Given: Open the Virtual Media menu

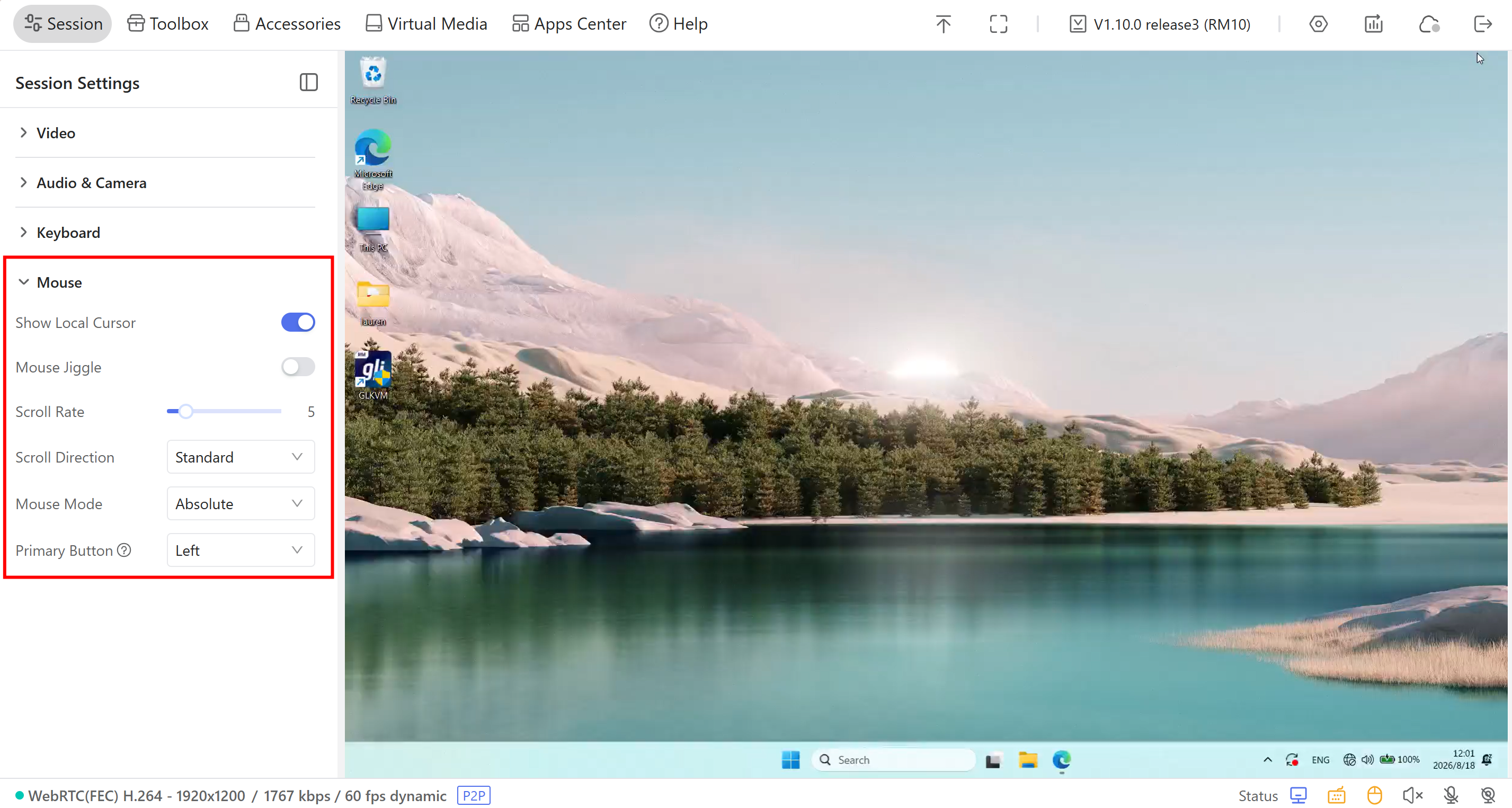Looking at the screenshot, I should pyautogui.click(x=426, y=24).
